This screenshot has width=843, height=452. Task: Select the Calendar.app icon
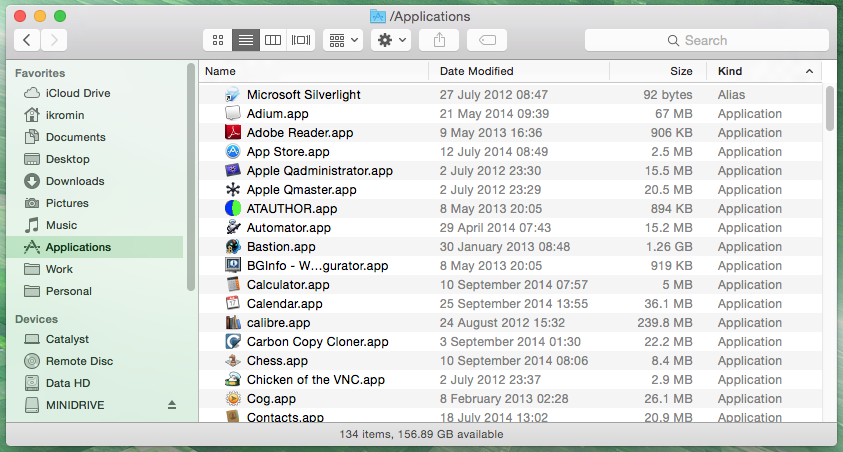233,304
